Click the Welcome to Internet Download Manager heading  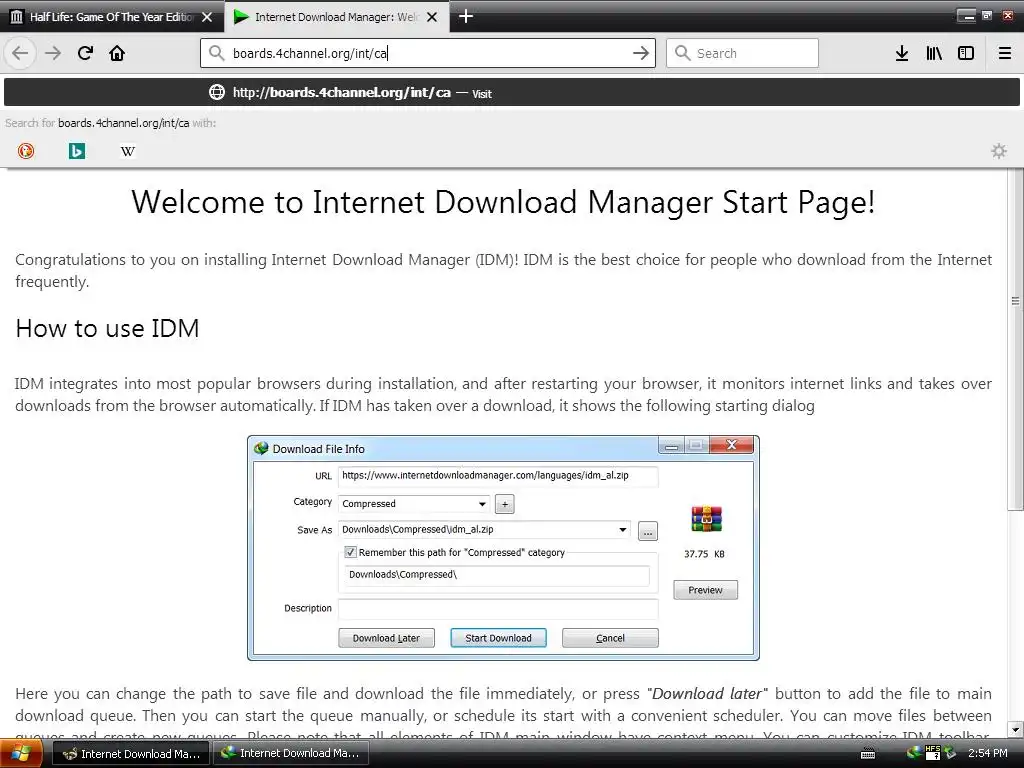click(x=503, y=202)
